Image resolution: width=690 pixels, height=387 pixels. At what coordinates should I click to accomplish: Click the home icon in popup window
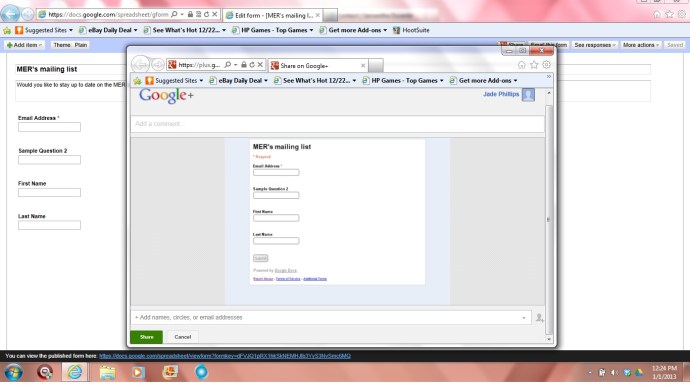tap(521, 65)
